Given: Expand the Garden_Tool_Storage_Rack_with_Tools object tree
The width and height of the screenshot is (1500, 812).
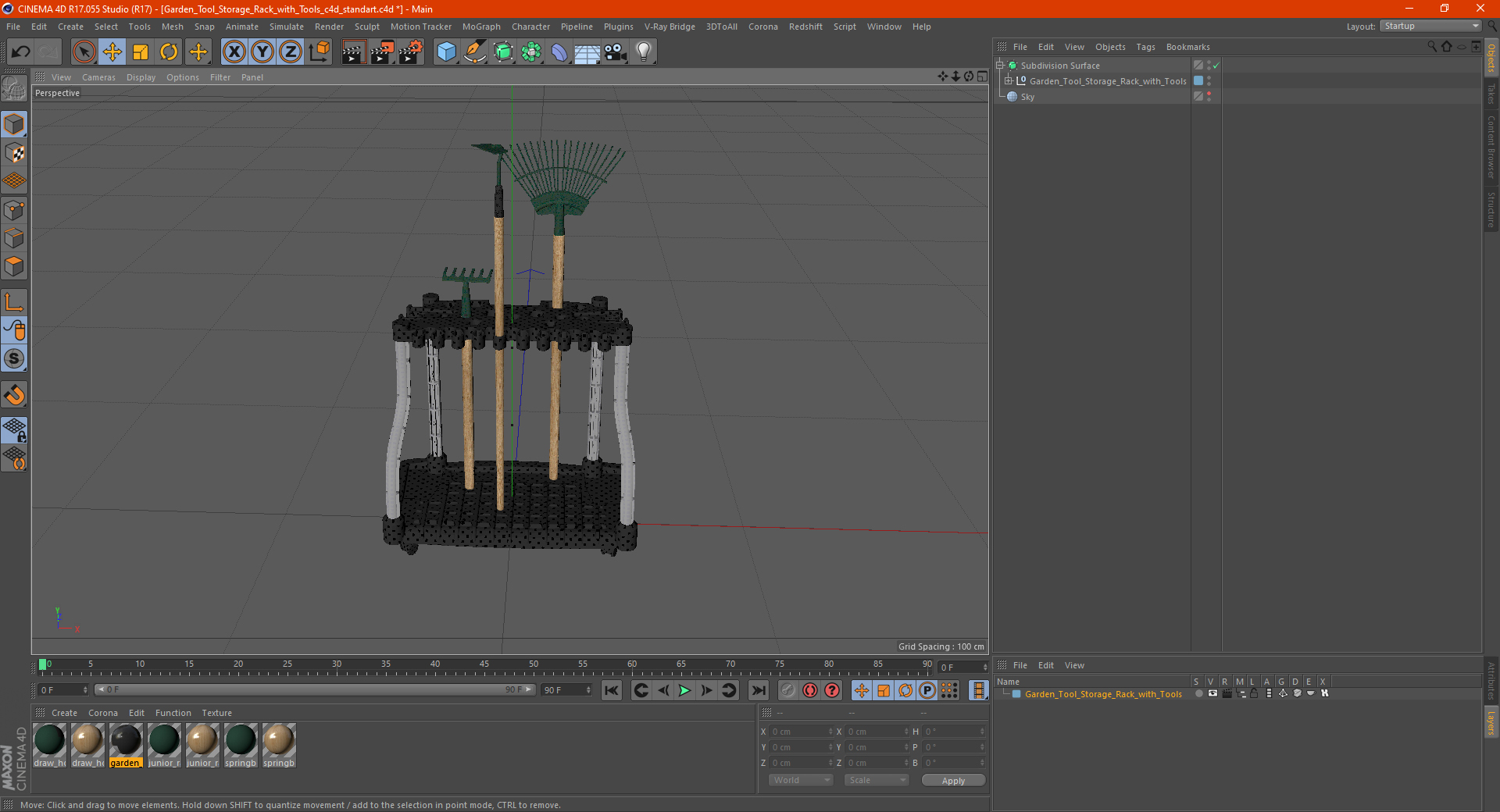Looking at the screenshot, I should 1009,81.
